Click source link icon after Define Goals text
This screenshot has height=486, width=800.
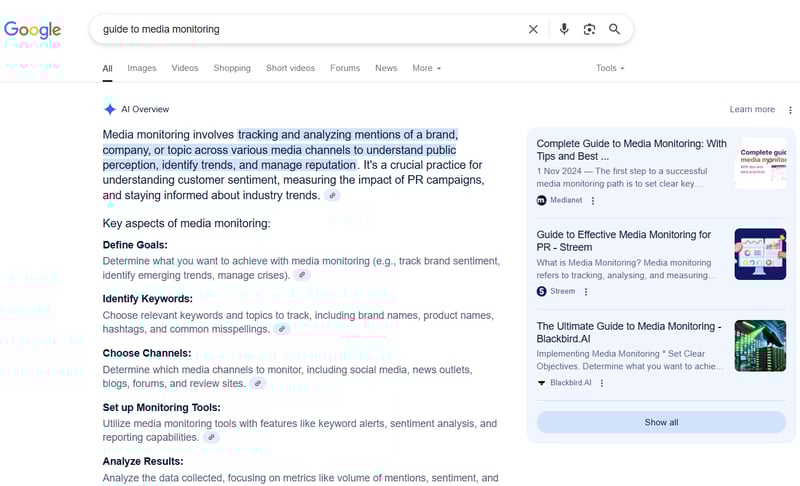[302, 275]
